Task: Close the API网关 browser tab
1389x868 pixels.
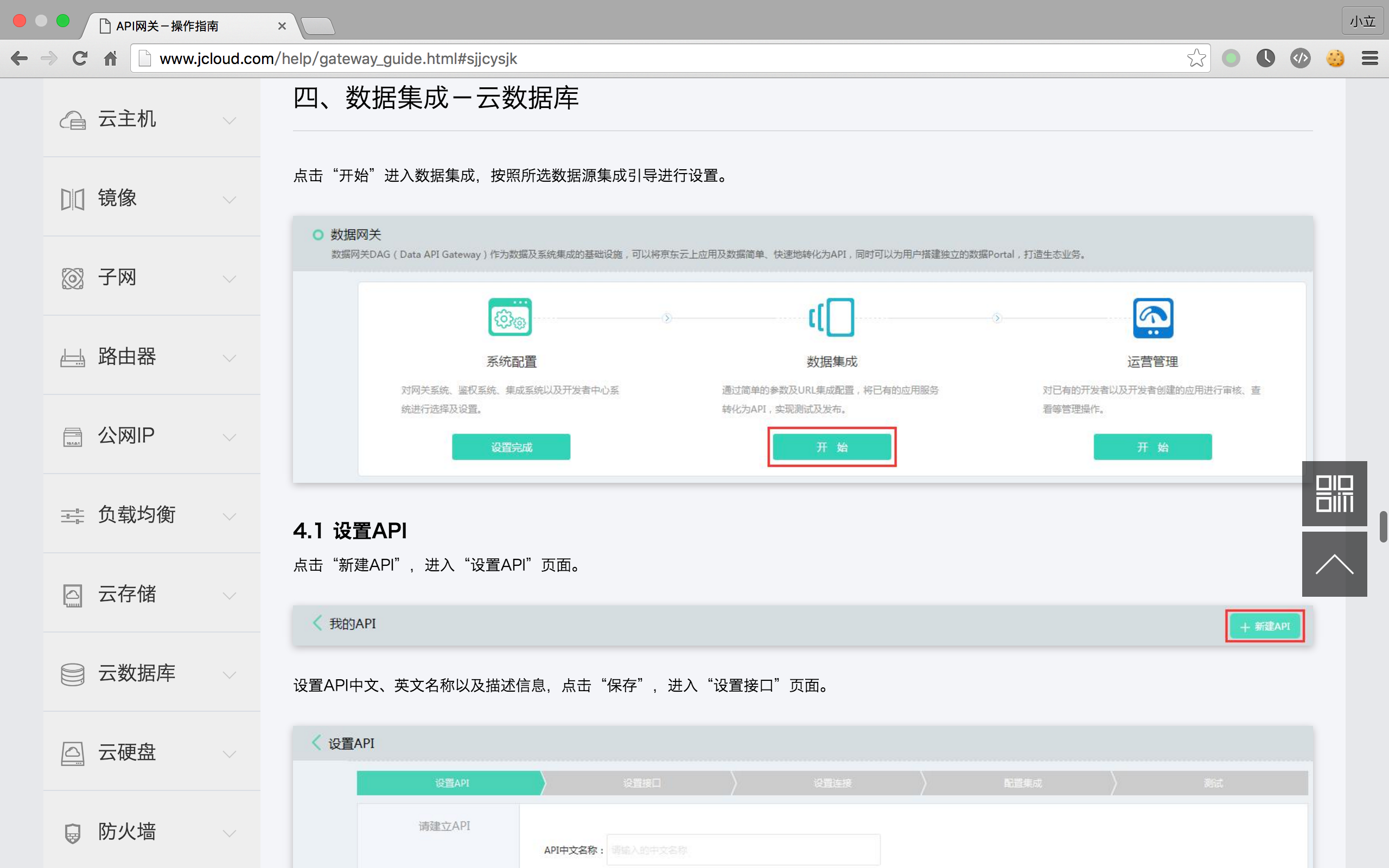Action: click(x=282, y=26)
